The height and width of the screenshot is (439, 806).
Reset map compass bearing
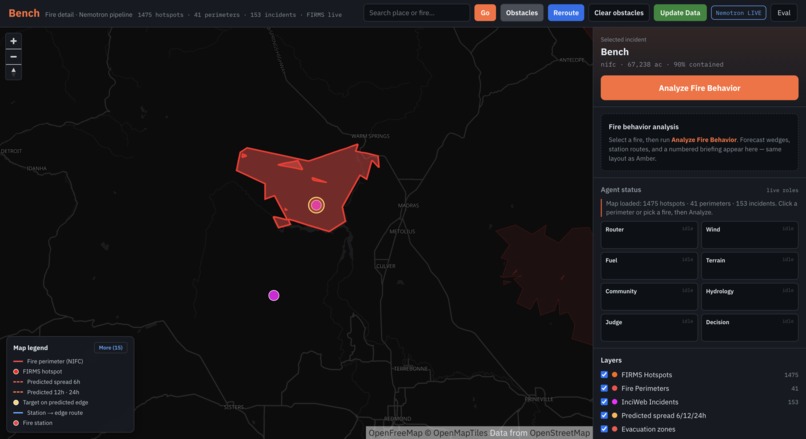(13, 71)
